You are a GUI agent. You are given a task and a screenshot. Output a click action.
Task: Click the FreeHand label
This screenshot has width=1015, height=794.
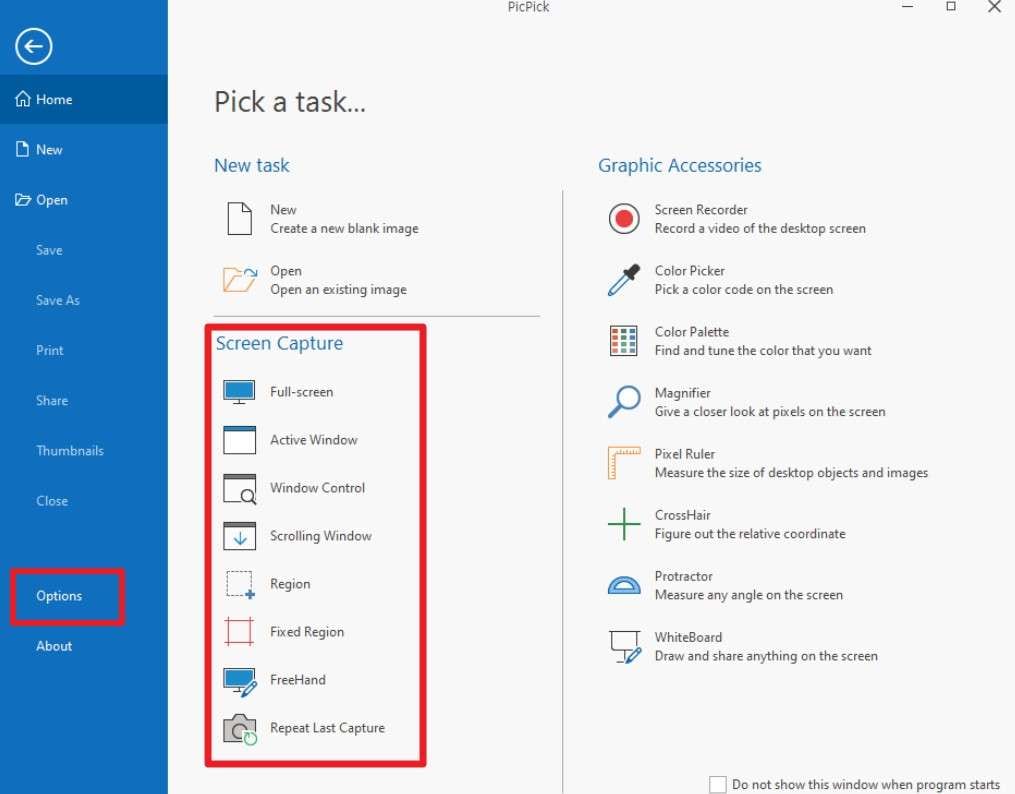point(298,679)
